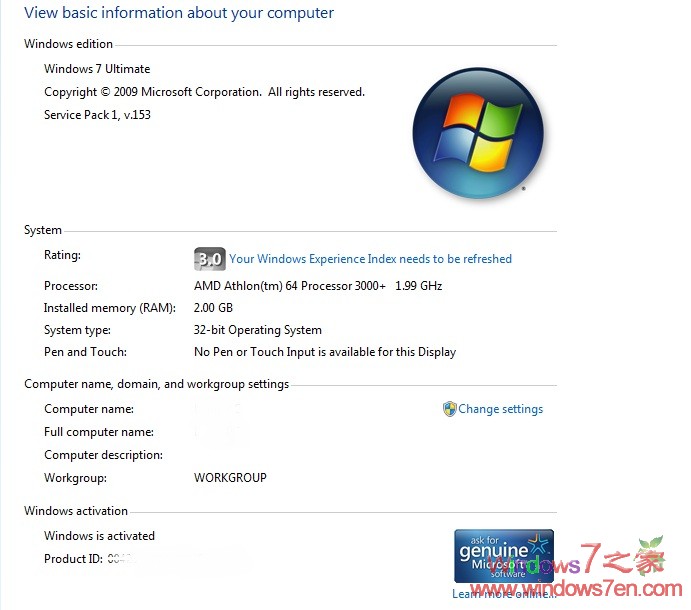Click the Windows Experience Index 3.0 rating badge

pyautogui.click(x=210, y=259)
